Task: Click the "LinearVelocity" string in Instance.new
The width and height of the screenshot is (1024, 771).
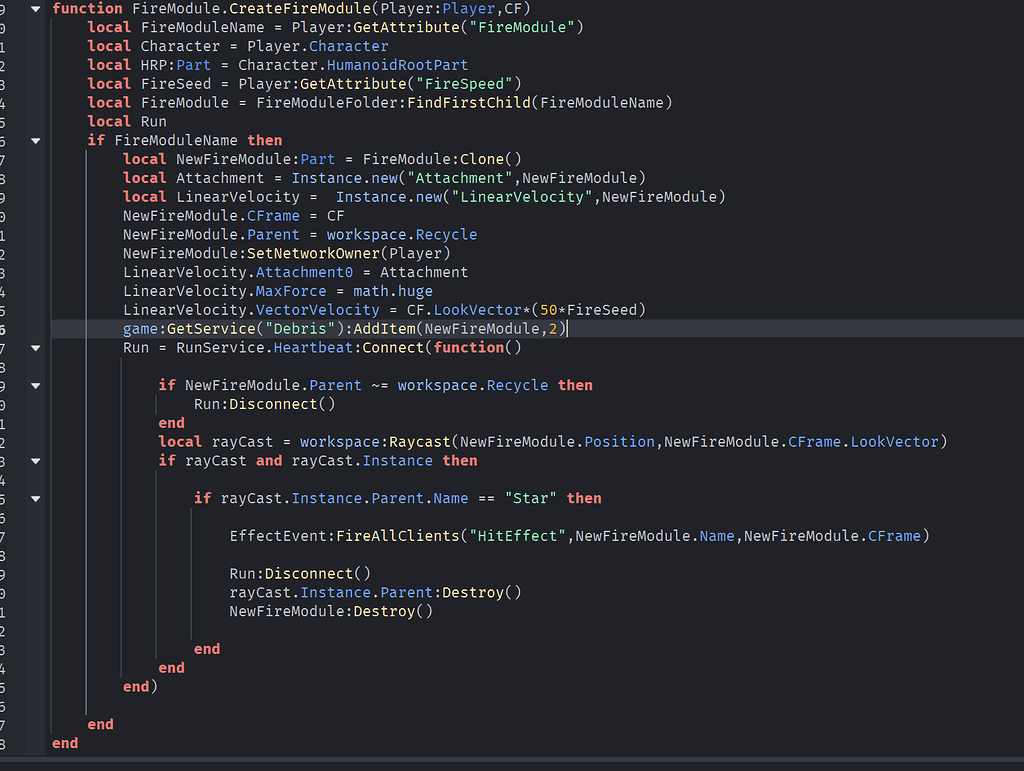Action: [522, 197]
